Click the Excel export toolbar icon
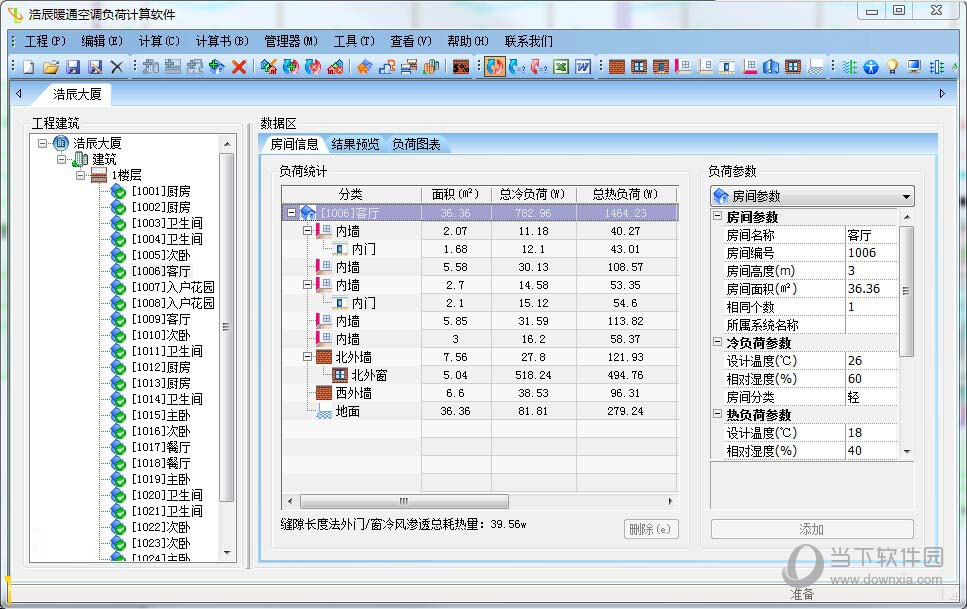This screenshot has height=609, width=967. tap(561, 67)
